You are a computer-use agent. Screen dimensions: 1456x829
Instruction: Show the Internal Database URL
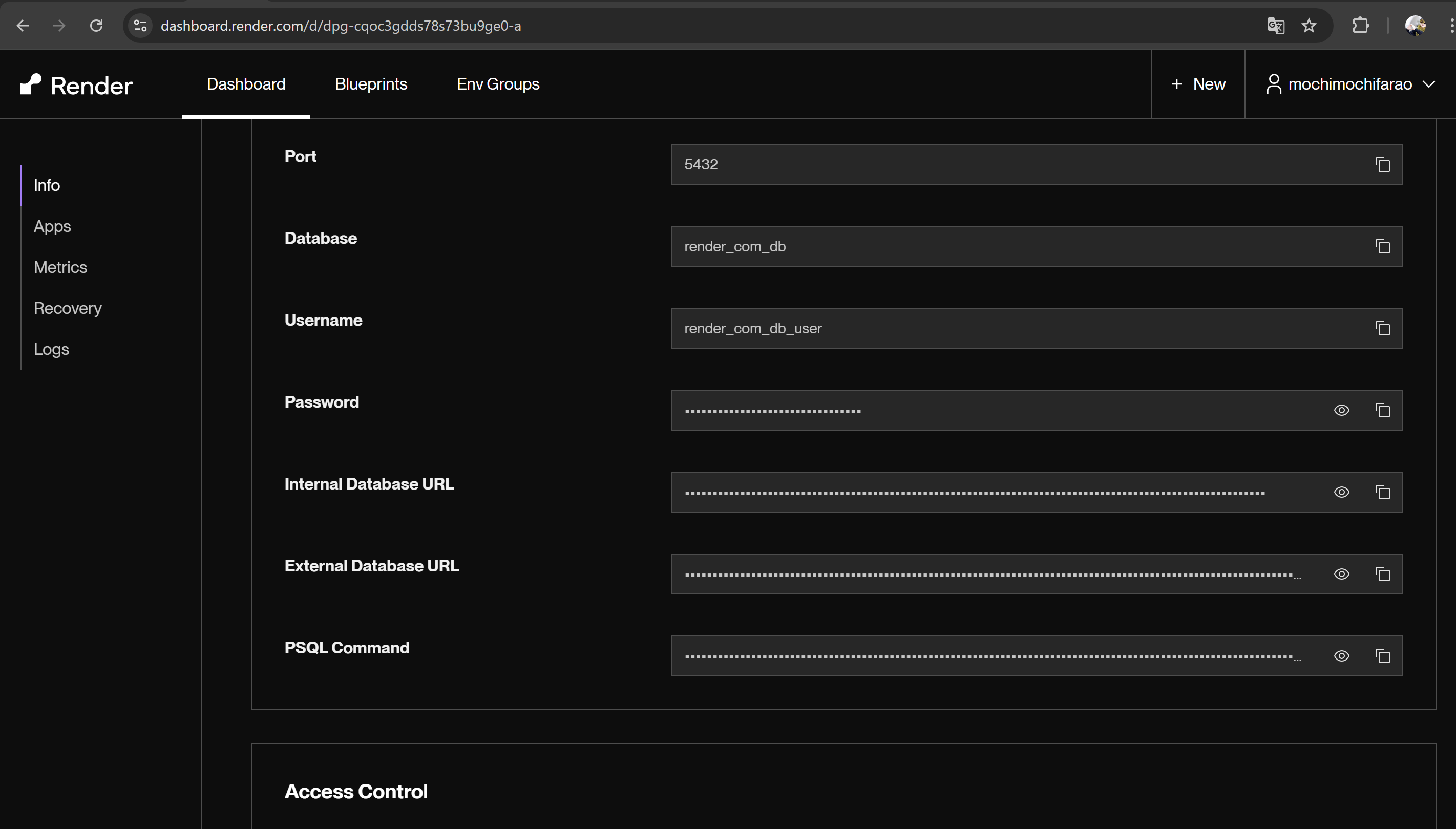tap(1342, 492)
